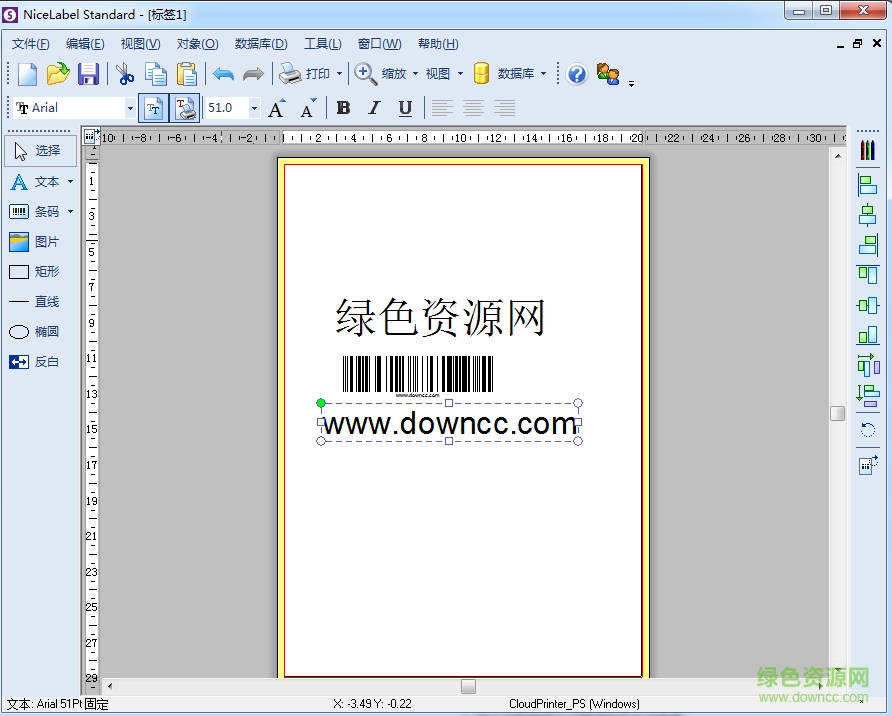892x716 pixels.
Task: Open a file with the folder icon
Action: pos(57,73)
